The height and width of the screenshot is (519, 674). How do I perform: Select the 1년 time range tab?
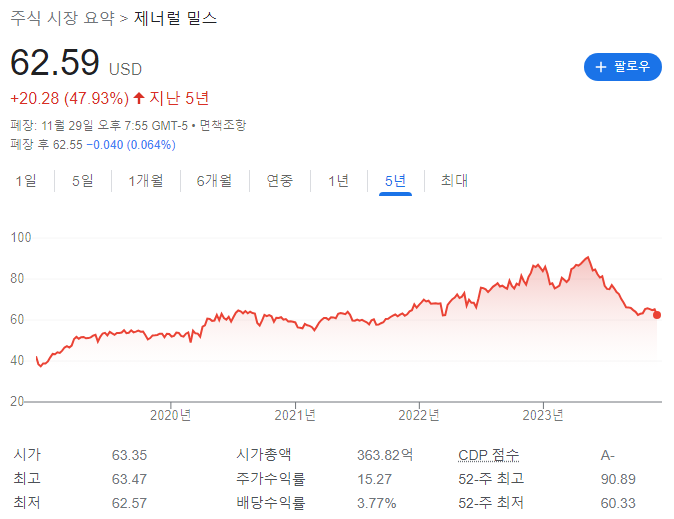click(x=338, y=181)
